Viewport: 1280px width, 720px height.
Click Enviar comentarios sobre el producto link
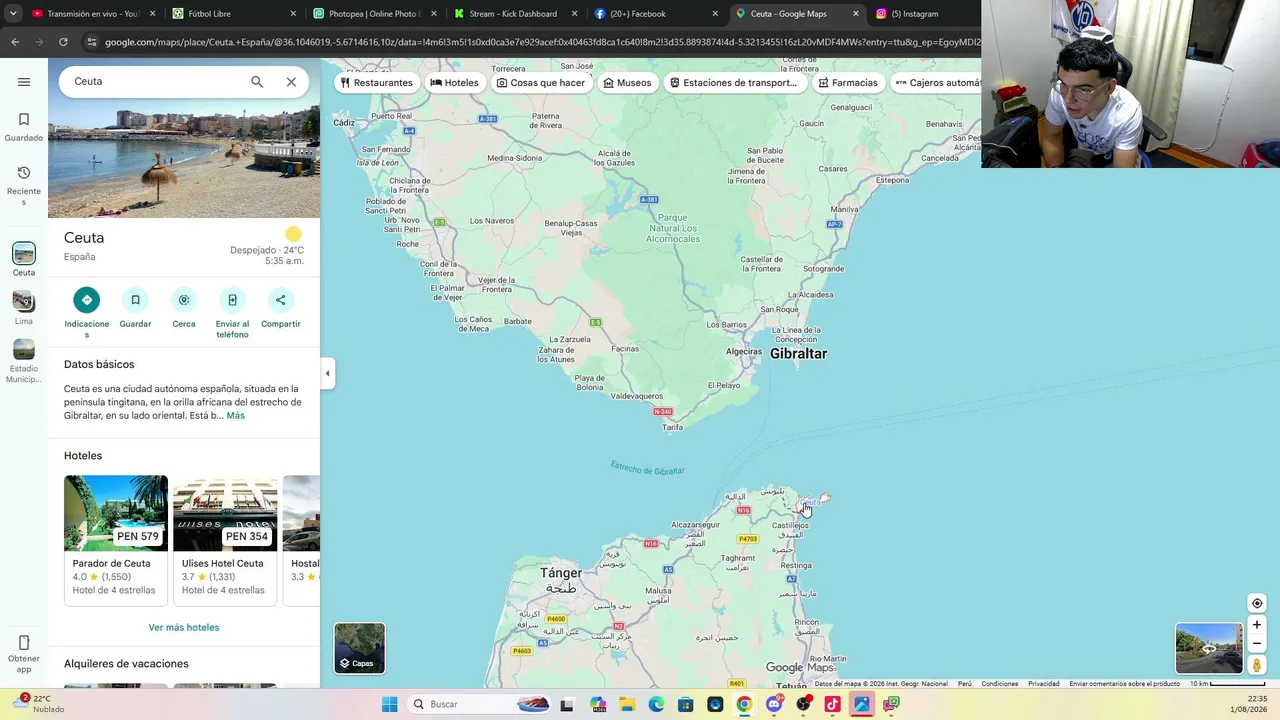click(1125, 684)
